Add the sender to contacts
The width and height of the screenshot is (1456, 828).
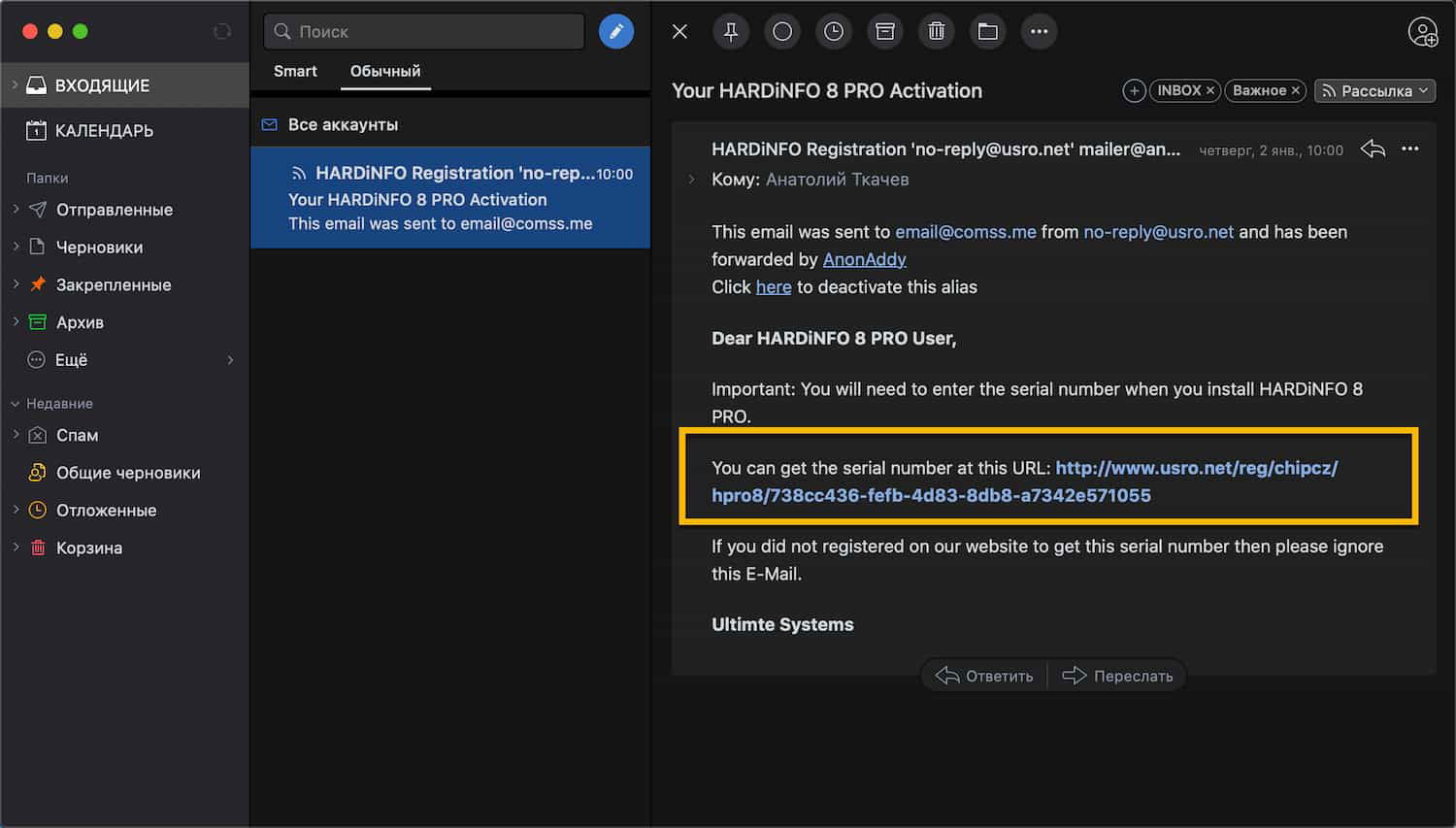coord(1423,32)
